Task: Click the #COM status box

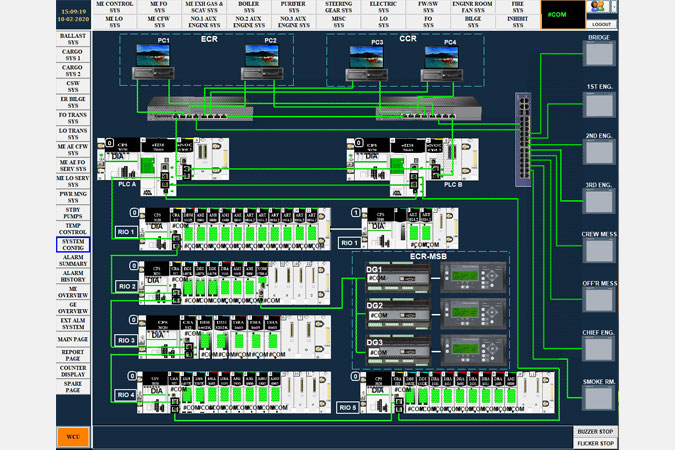Action: [562, 15]
